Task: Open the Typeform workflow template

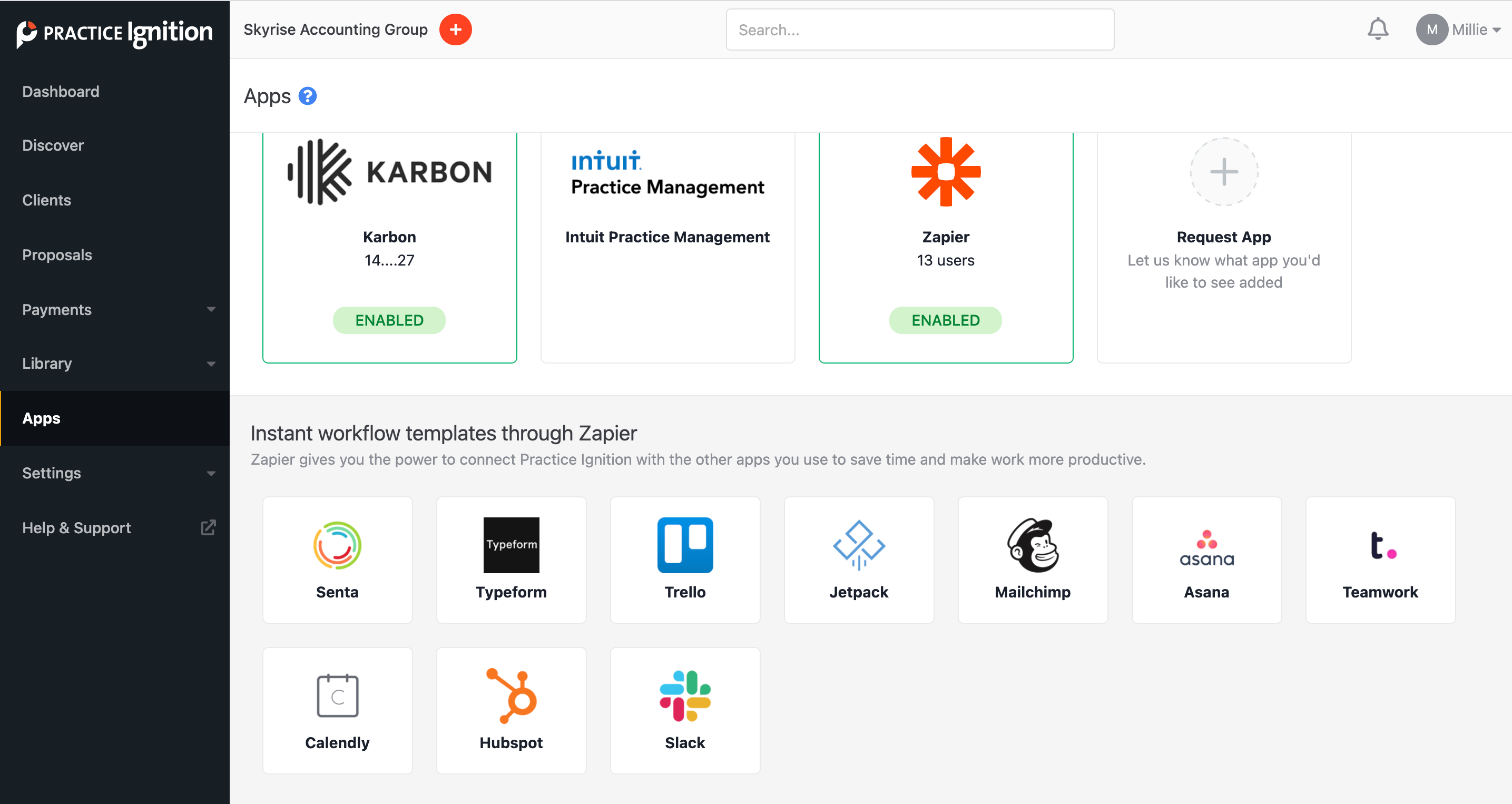Action: click(511, 560)
